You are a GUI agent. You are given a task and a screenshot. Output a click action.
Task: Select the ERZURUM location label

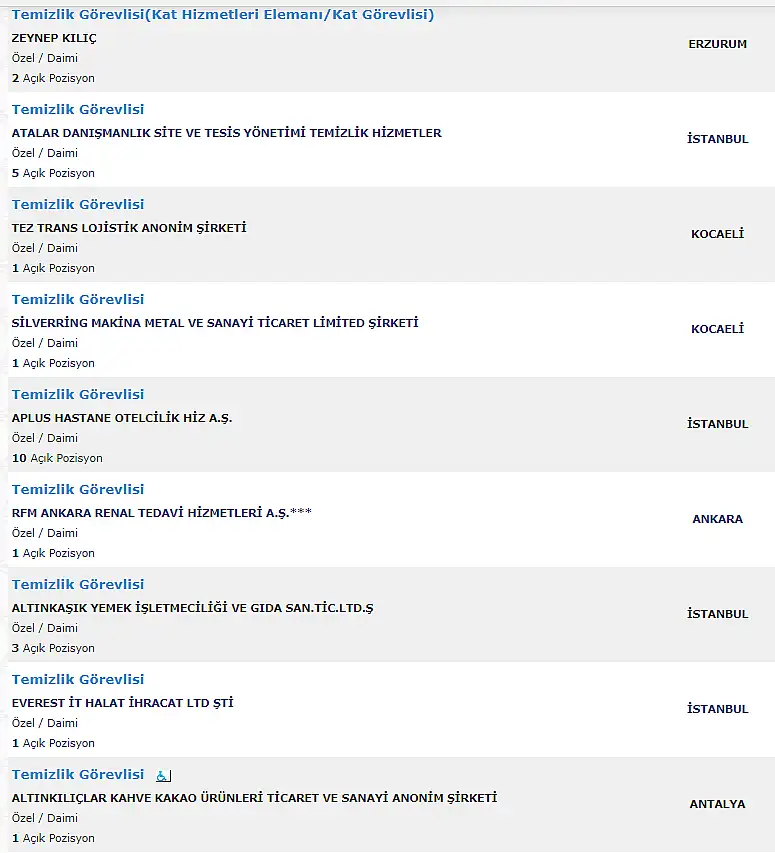tap(717, 44)
